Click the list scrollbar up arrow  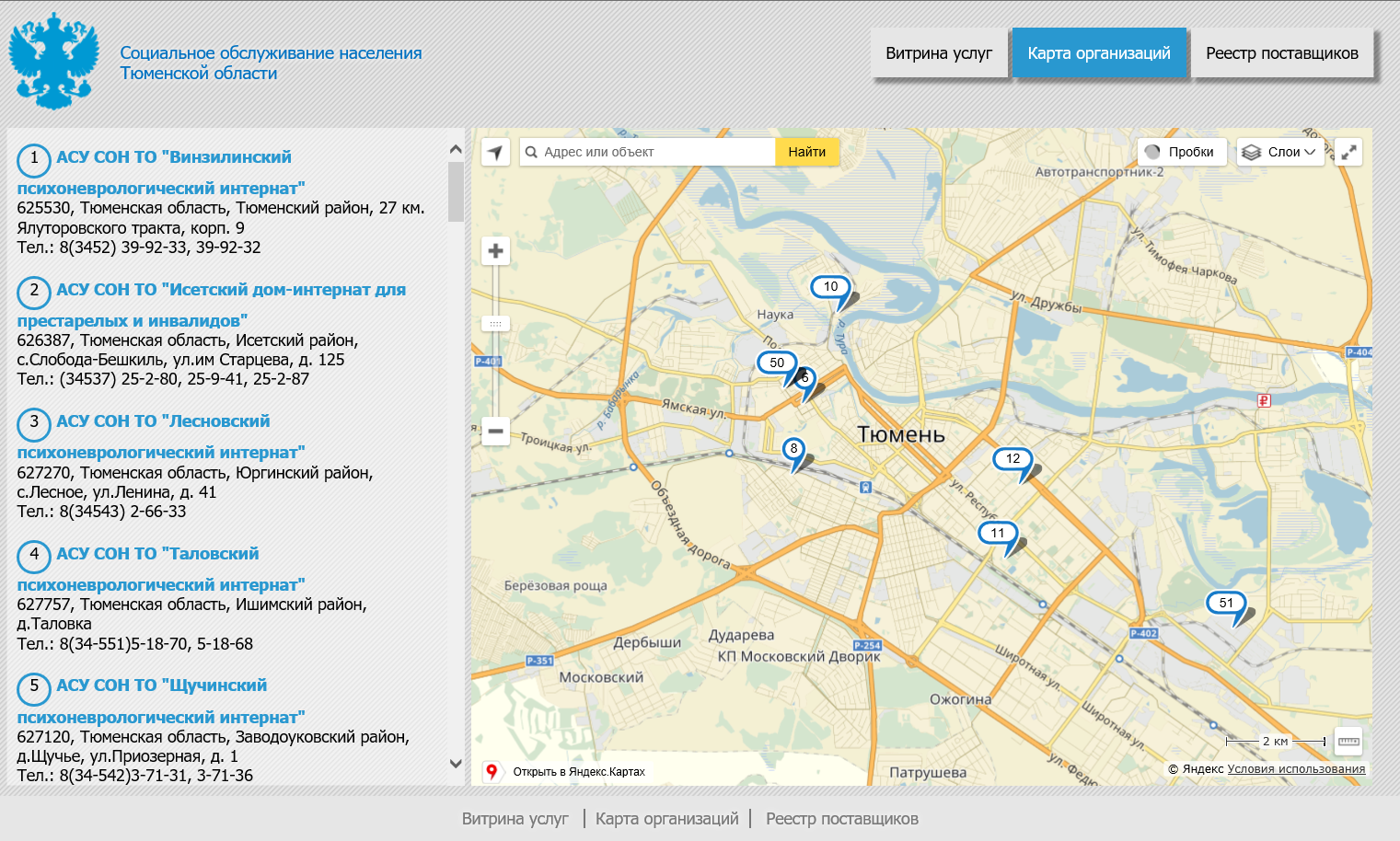click(x=456, y=149)
